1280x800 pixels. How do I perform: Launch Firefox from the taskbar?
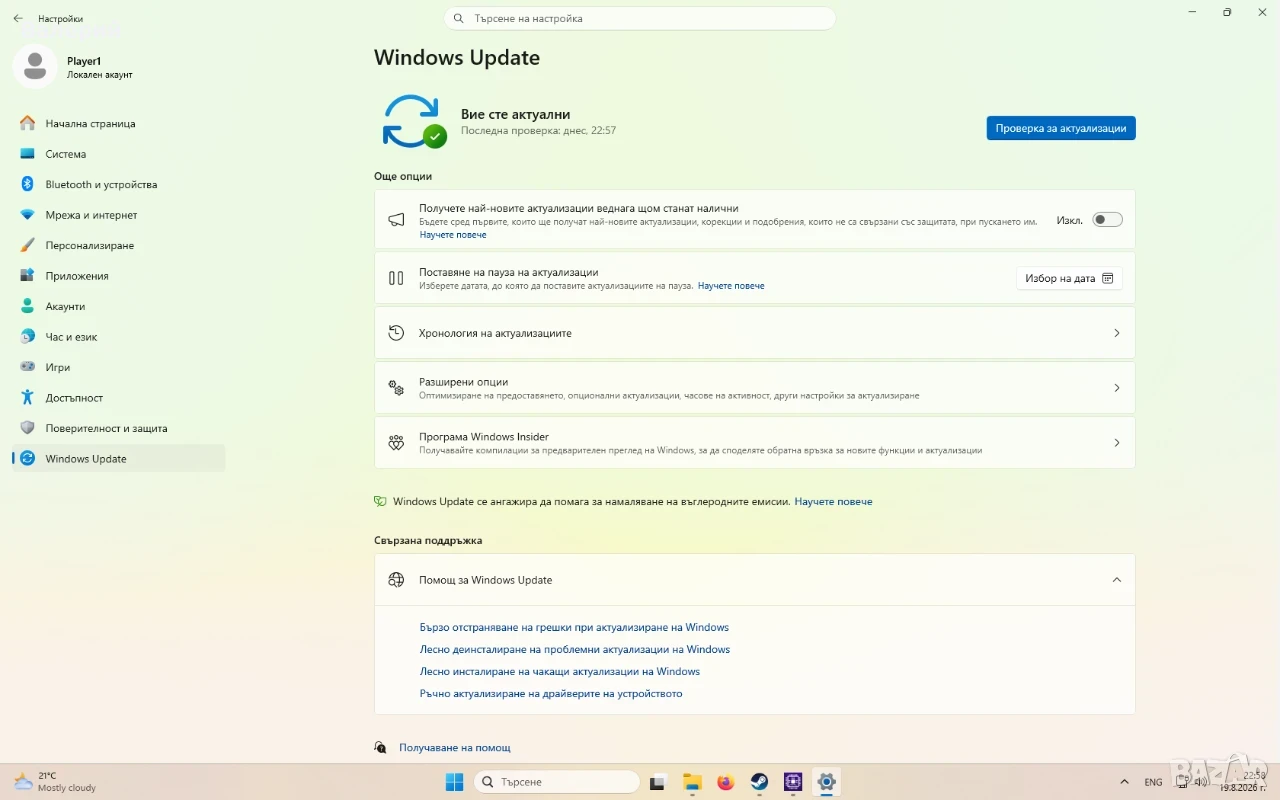click(725, 782)
